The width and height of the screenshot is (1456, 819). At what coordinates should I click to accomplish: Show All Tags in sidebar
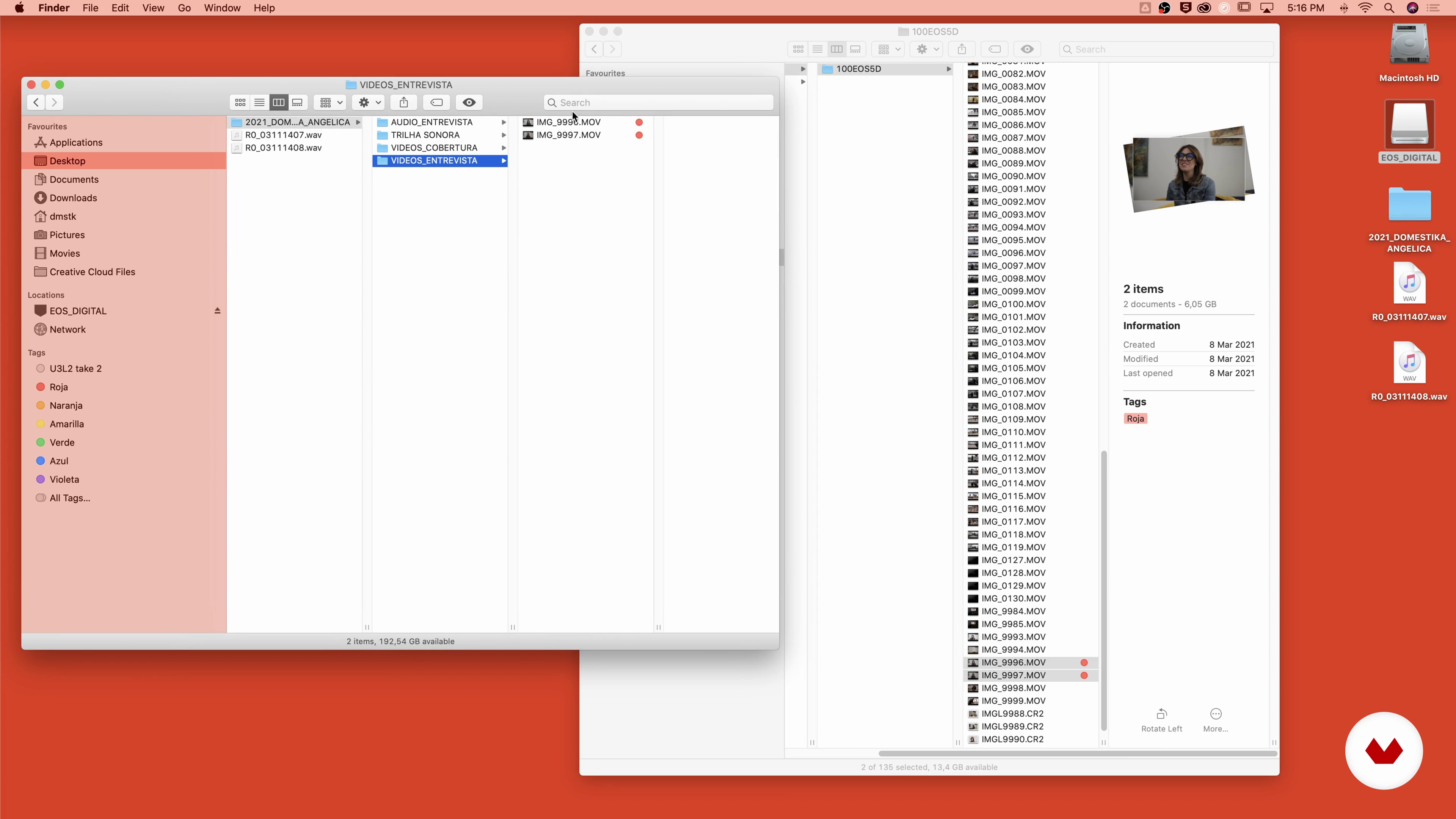[124, 498]
